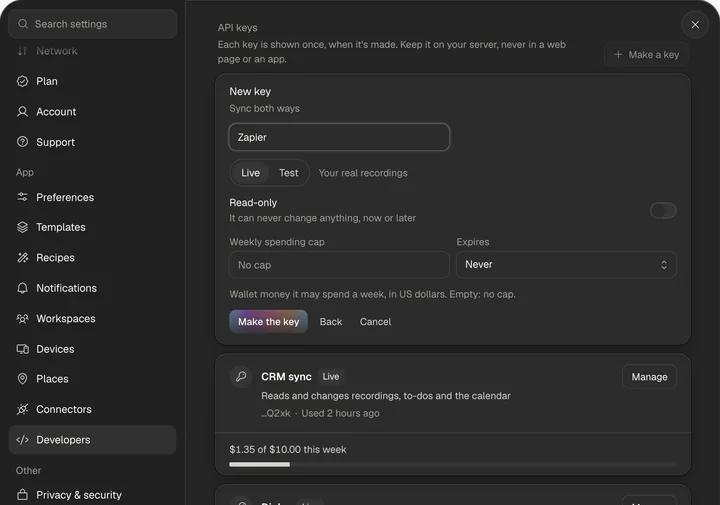This screenshot has height=505, width=720.
Task: Click the '_Q2xk' key suffix text
Action: click(276, 413)
